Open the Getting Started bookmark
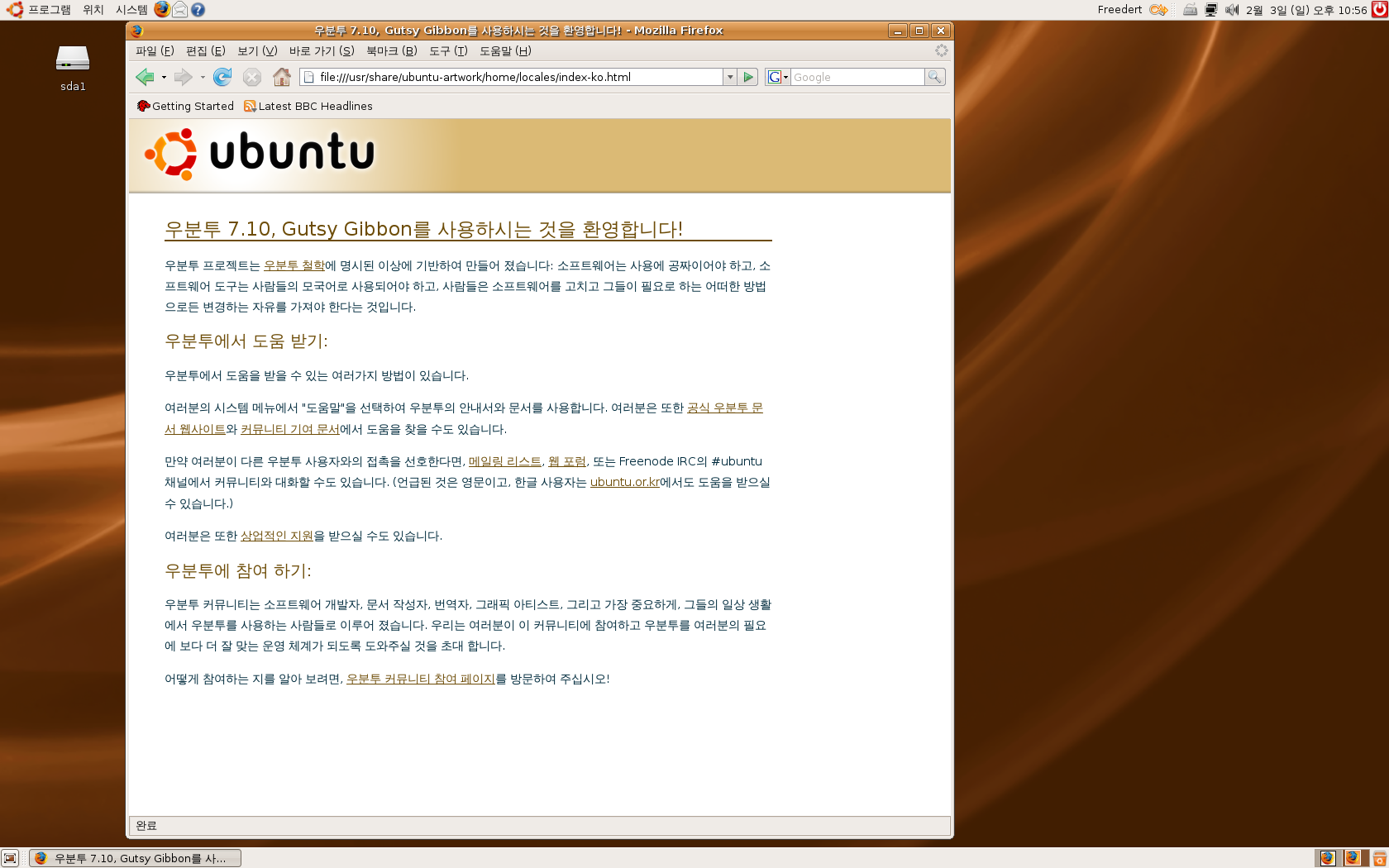 (x=185, y=106)
